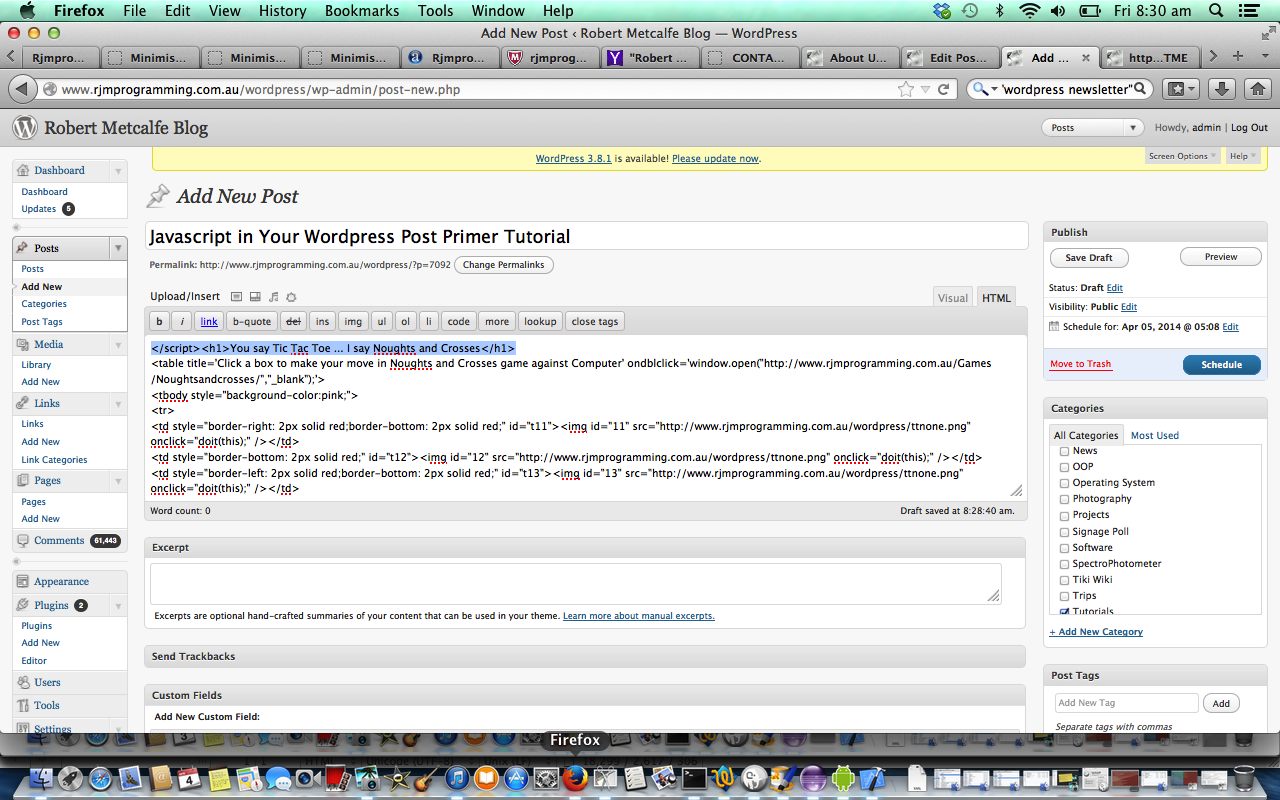1280x800 pixels.
Task: Switch to the Most Used categories tab
Action: tap(1155, 435)
